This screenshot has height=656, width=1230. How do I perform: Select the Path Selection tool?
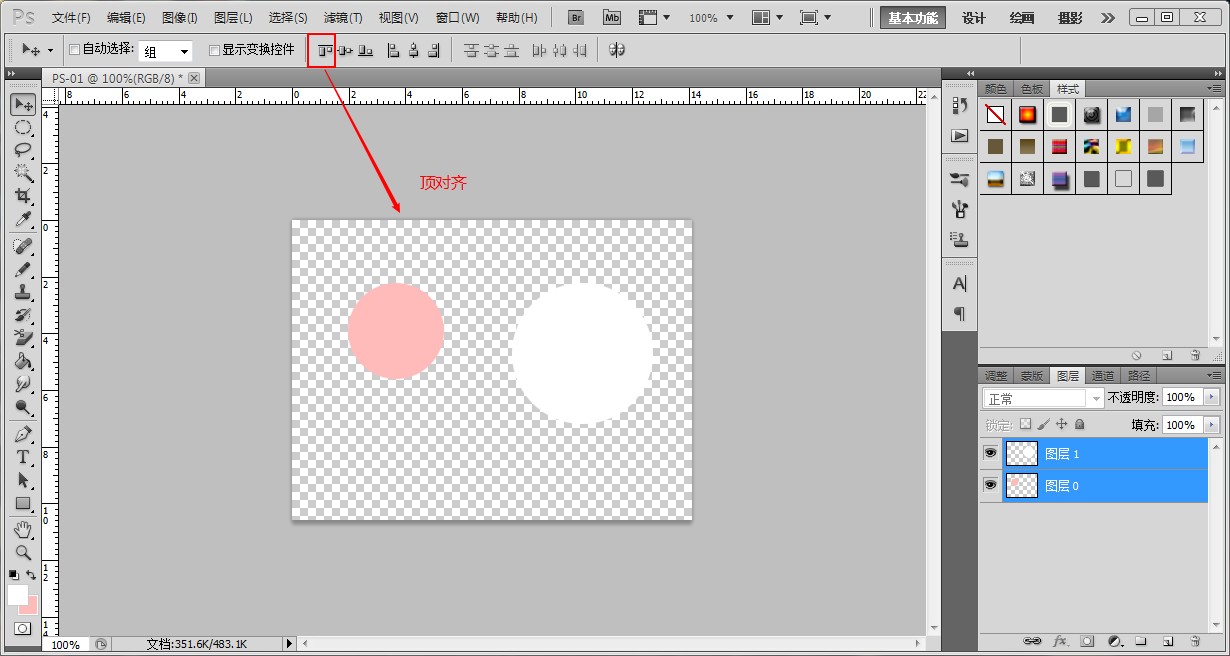click(x=23, y=480)
